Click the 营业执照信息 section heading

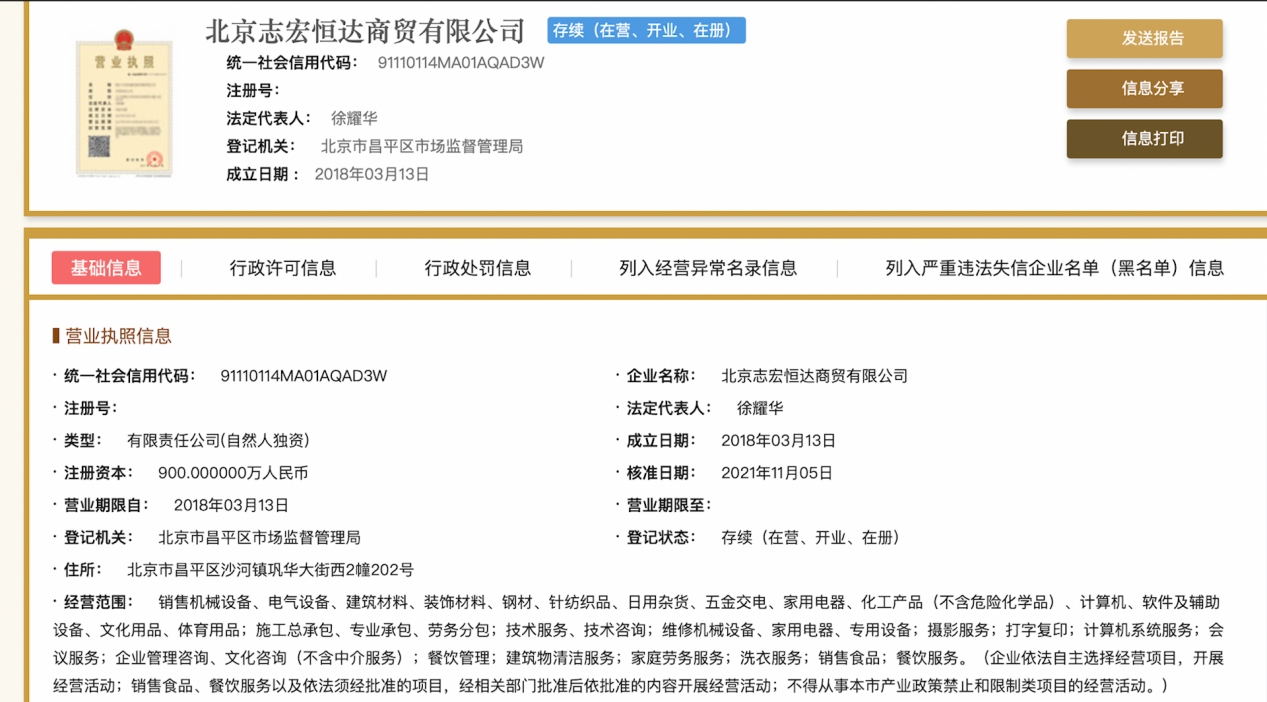tap(118, 336)
